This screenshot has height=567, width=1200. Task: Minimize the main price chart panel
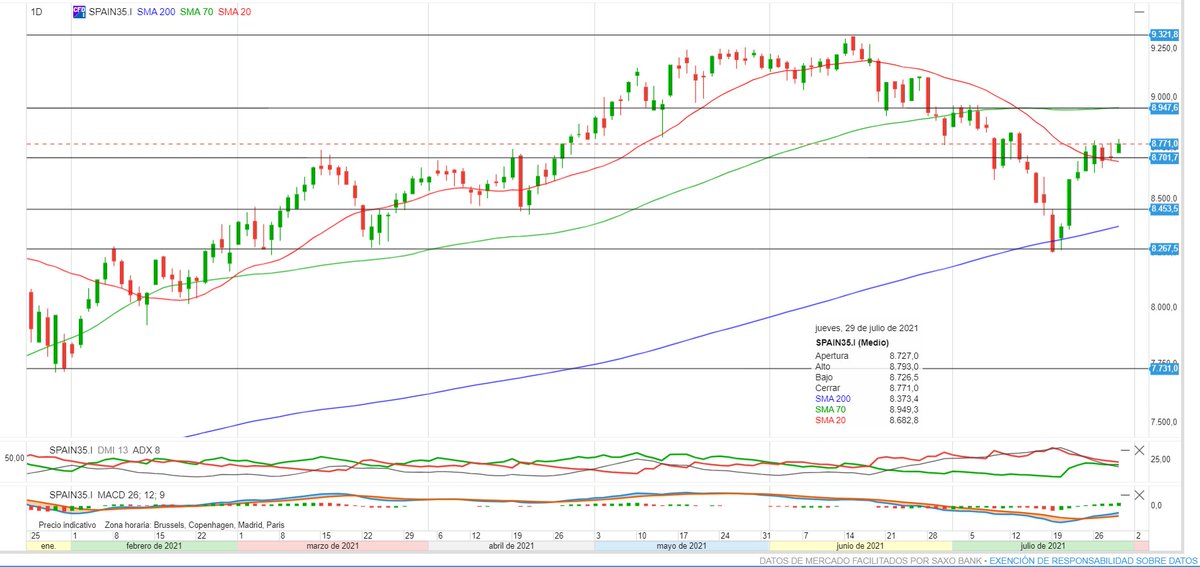click(x=1139, y=12)
